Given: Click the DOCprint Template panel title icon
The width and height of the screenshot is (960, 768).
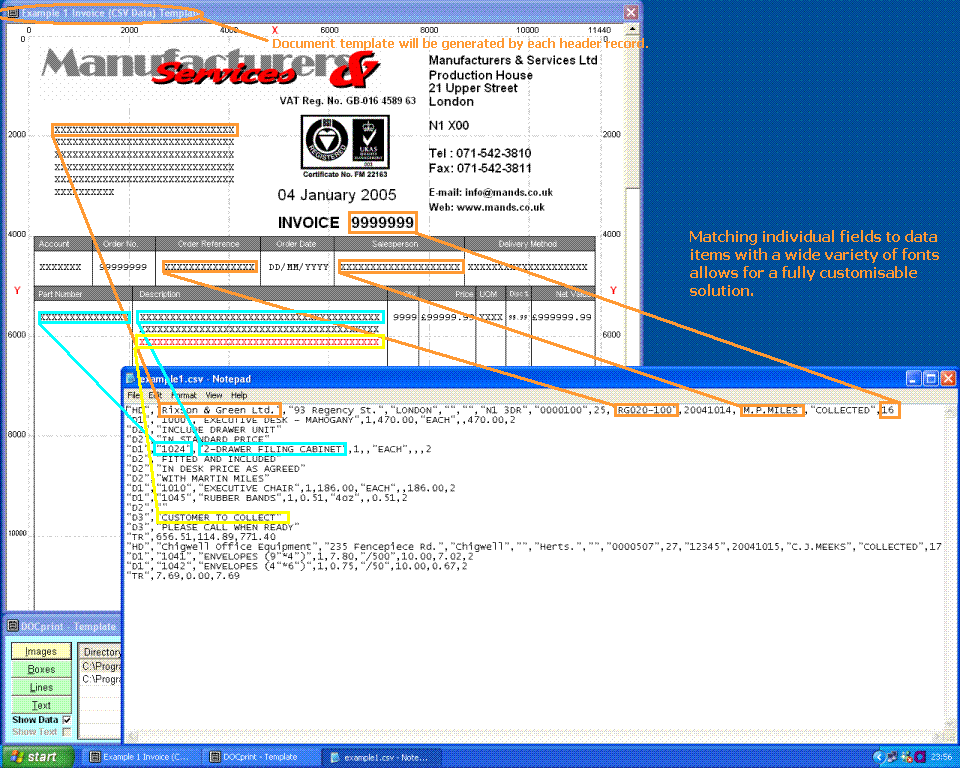Looking at the screenshot, I should [13, 626].
